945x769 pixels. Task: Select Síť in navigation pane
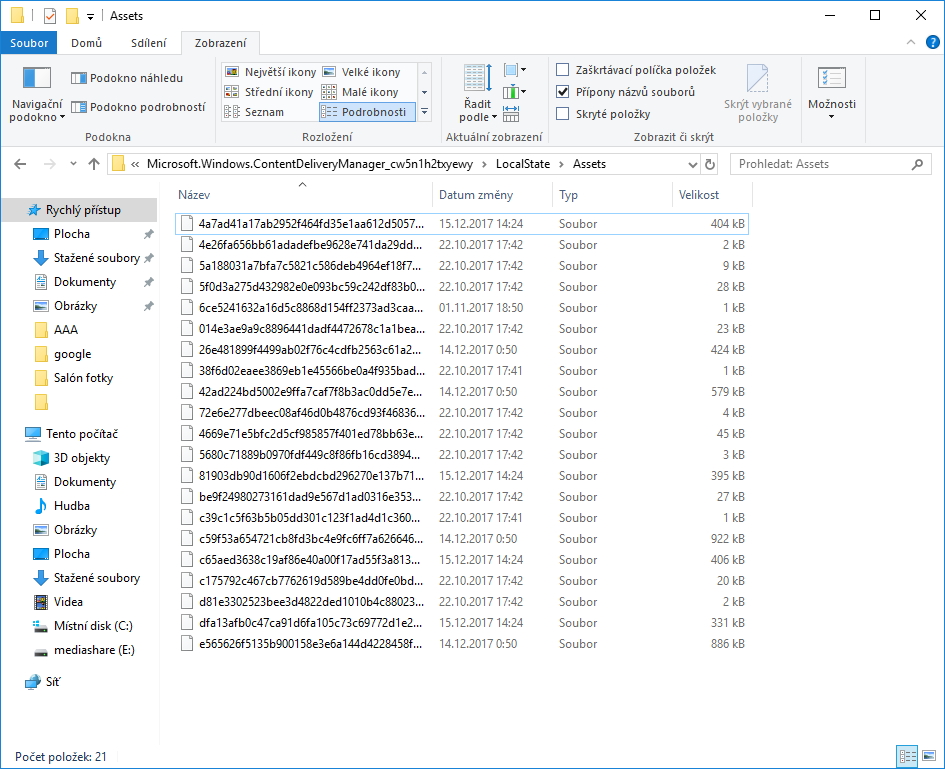pos(53,682)
